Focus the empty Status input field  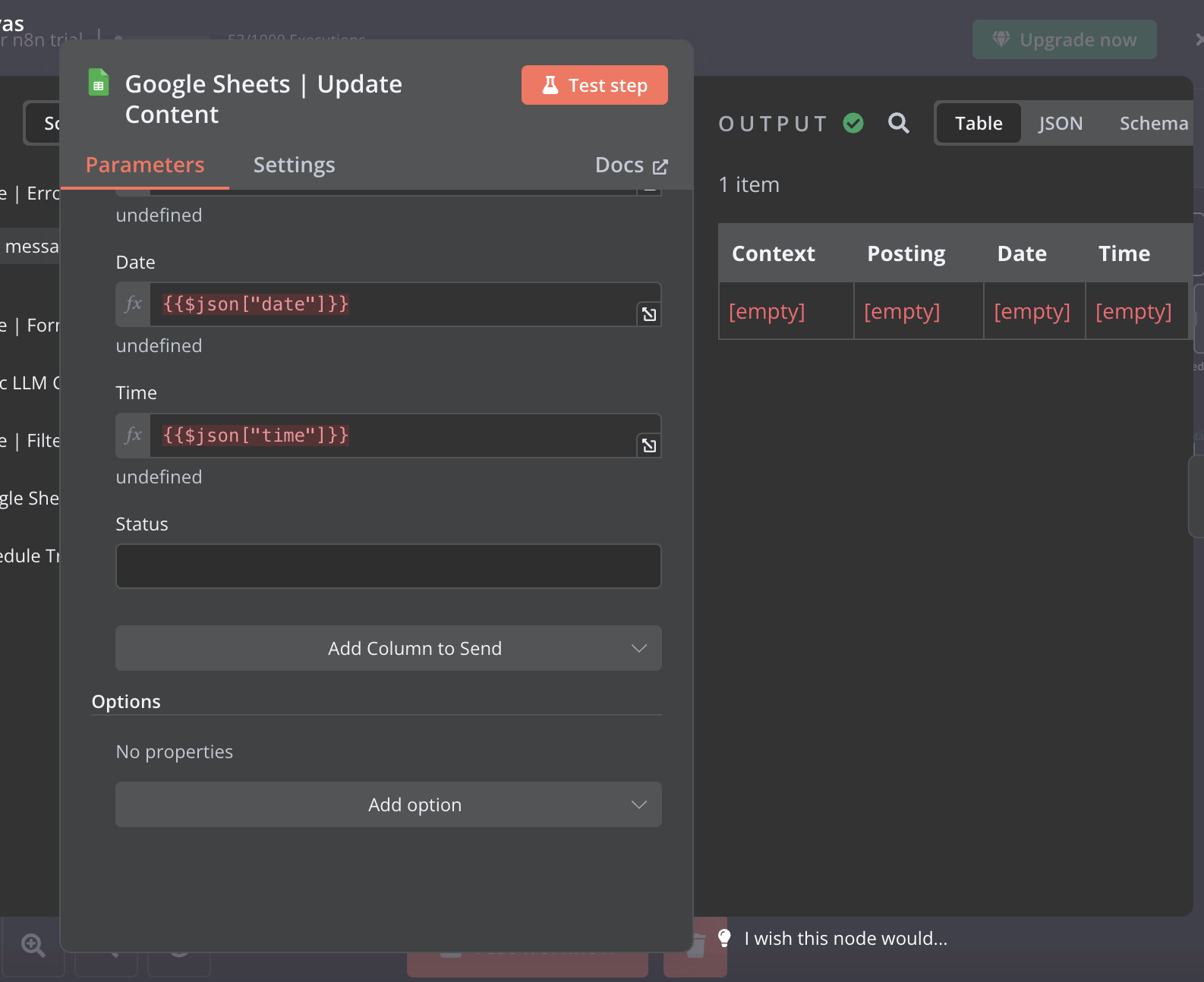coord(389,566)
